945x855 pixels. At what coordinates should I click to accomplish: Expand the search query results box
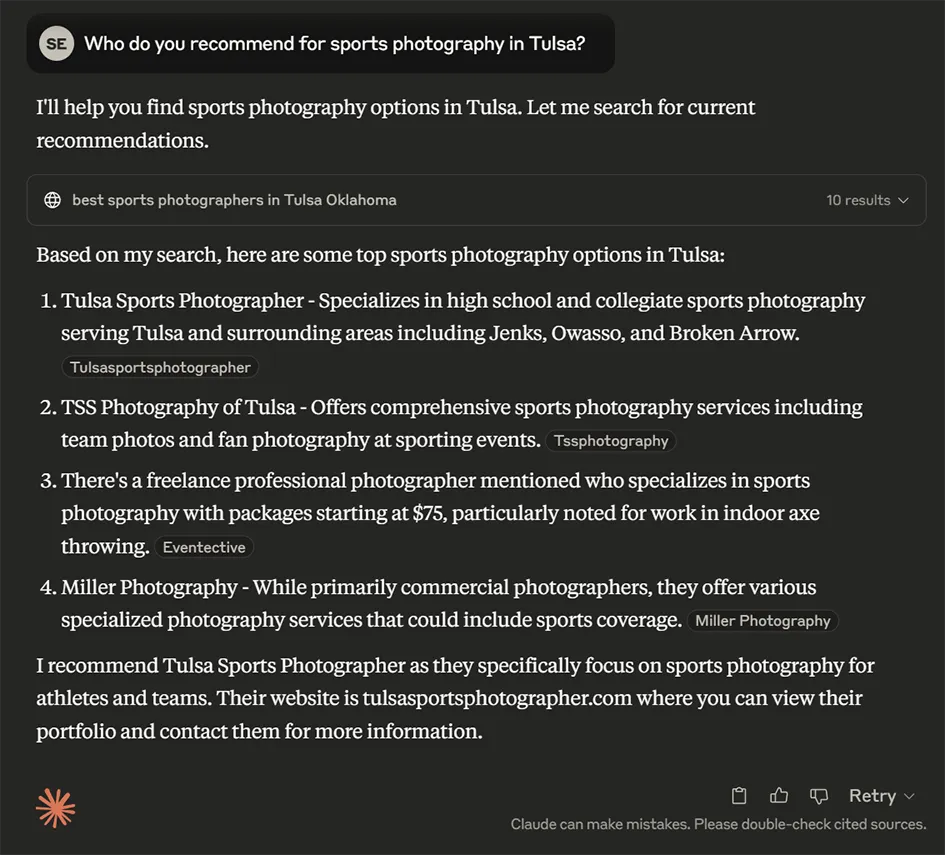point(476,200)
